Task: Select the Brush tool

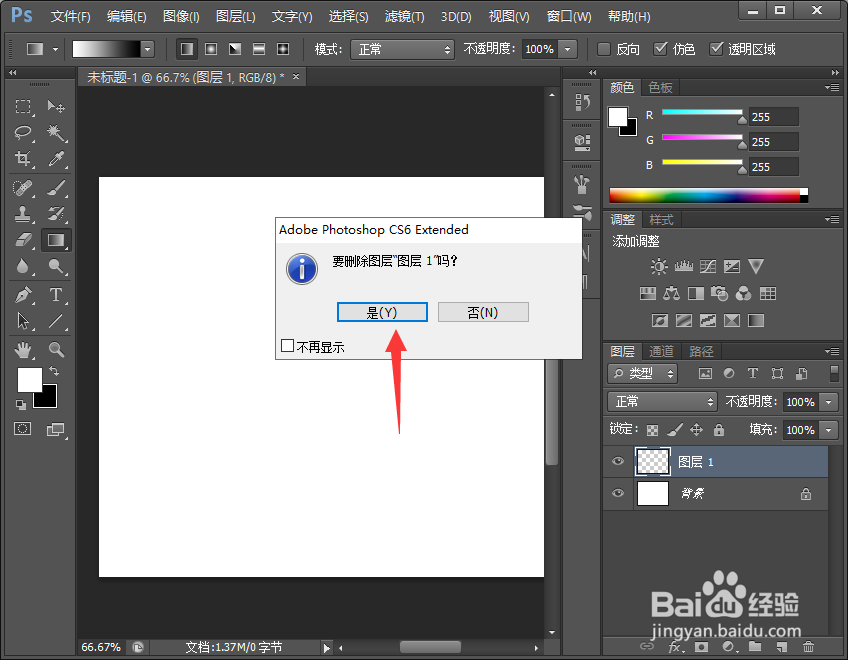Action: tap(56, 188)
